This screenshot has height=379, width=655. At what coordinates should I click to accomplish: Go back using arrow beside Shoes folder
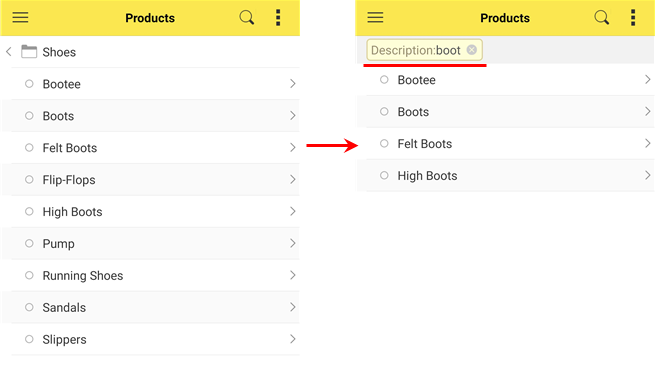(x=9, y=52)
